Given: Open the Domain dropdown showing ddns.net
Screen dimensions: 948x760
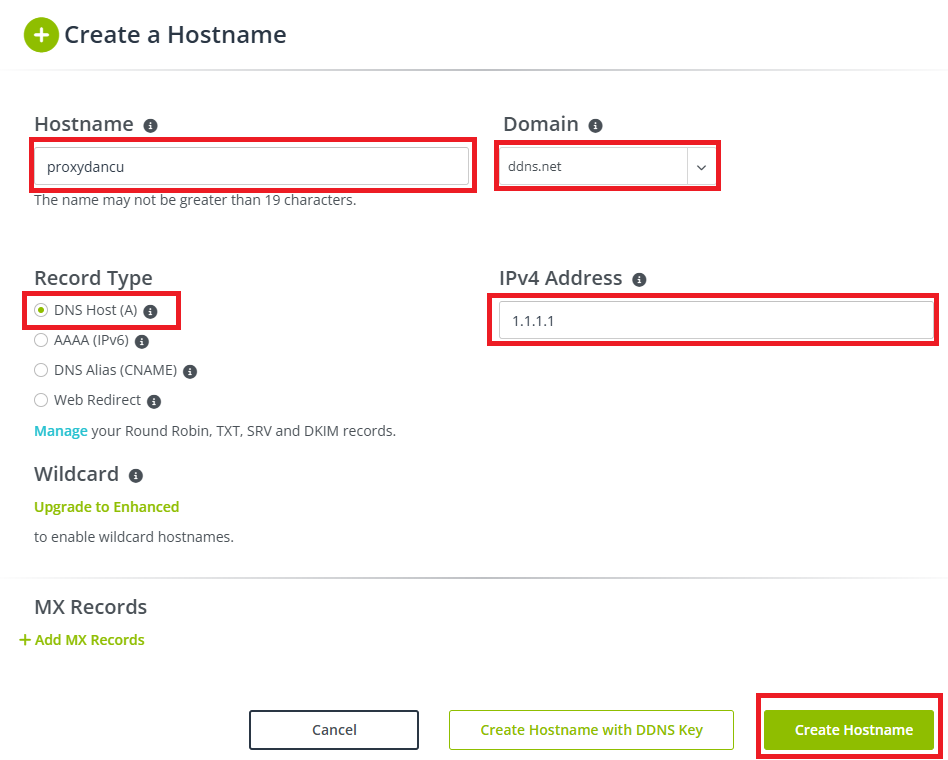Looking at the screenshot, I should pos(608,167).
